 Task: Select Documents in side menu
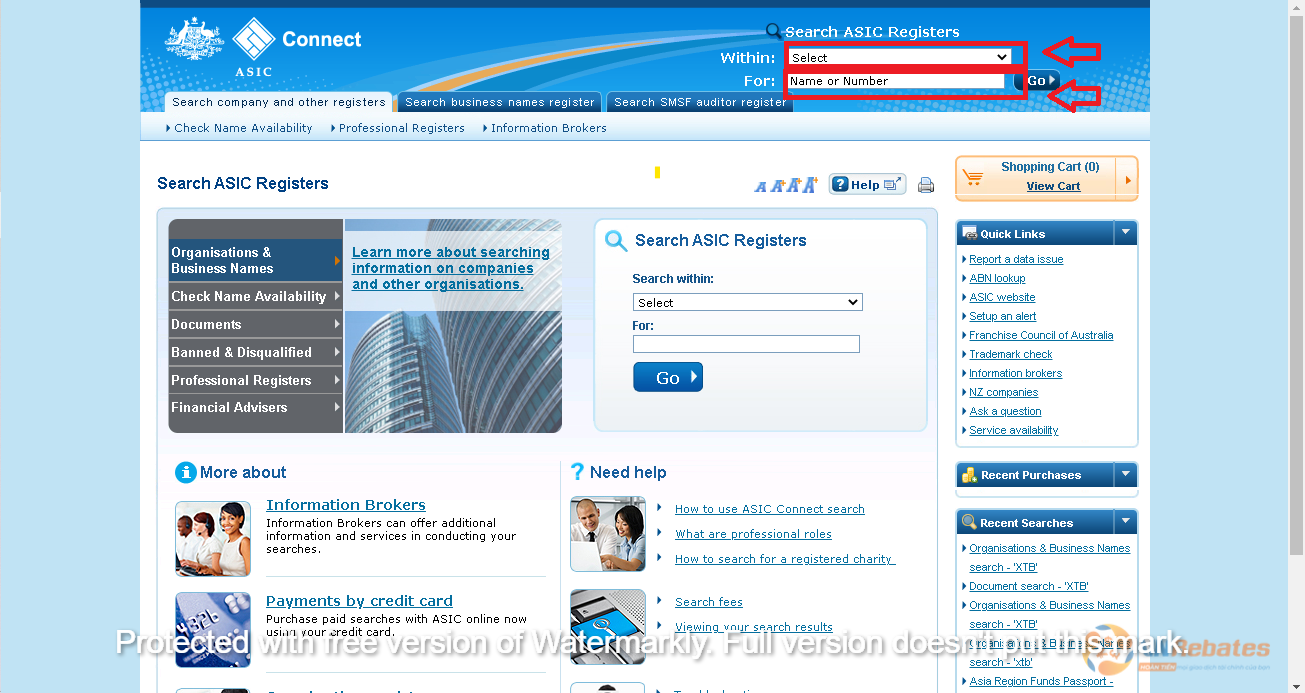pyautogui.click(x=256, y=324)
